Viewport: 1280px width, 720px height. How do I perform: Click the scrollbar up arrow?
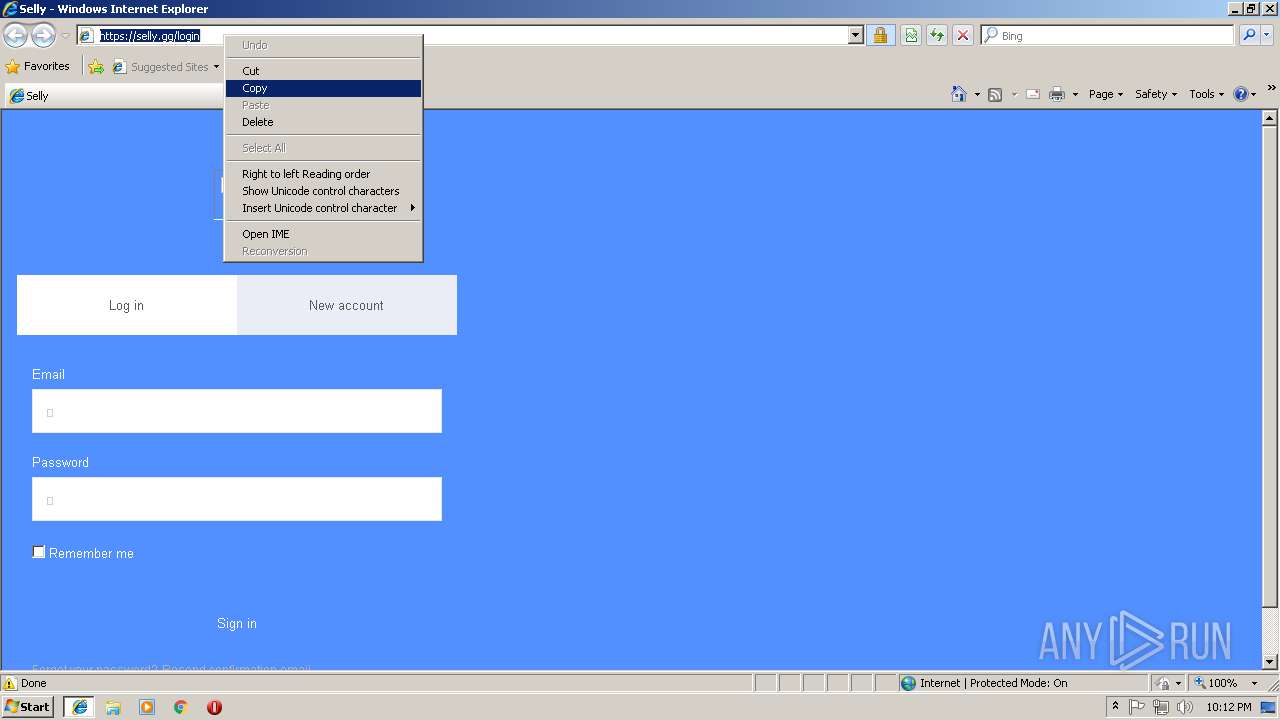point(1270,117)
